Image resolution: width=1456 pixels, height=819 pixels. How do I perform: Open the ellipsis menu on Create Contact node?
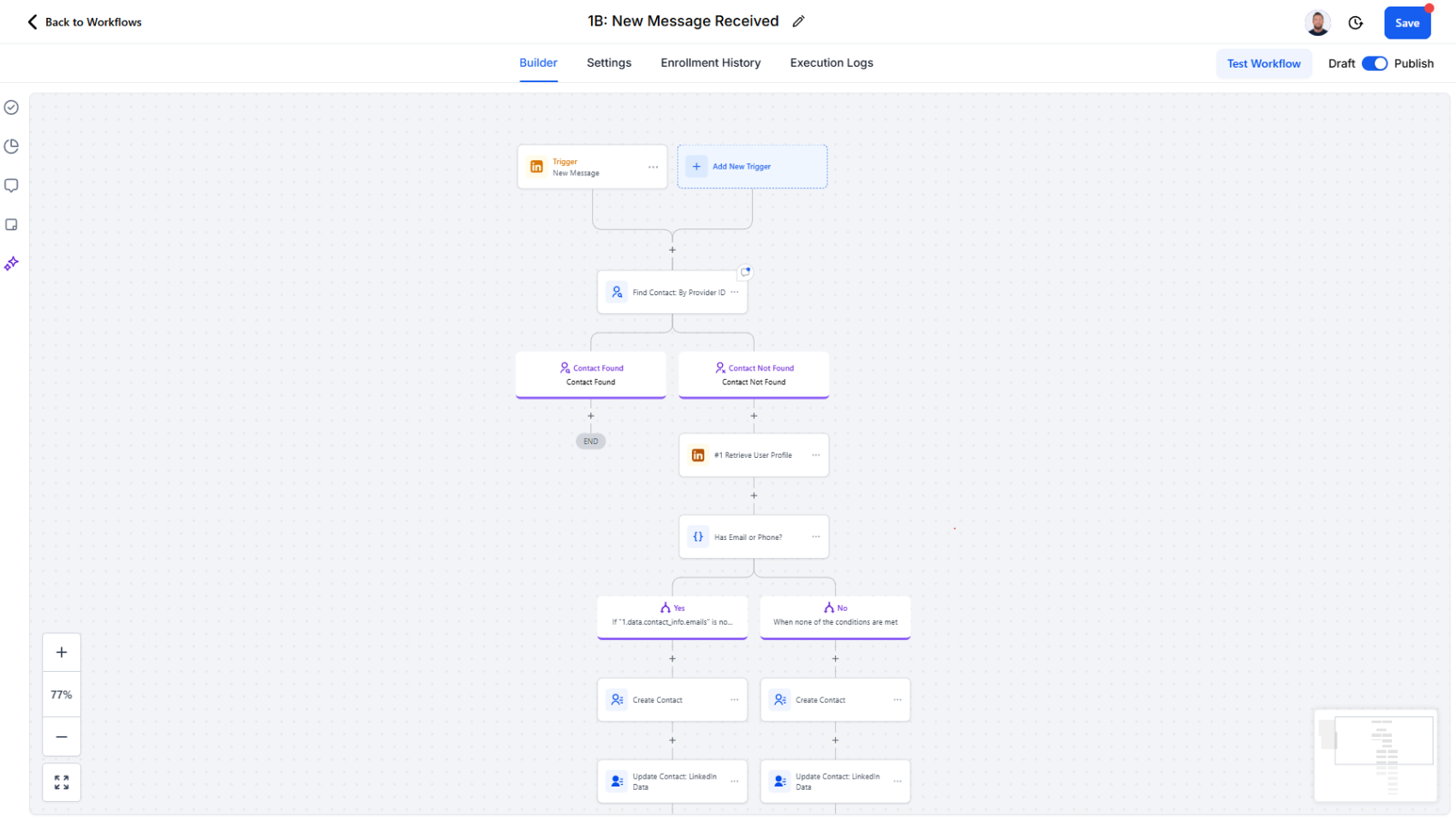[x=734, y=699]
